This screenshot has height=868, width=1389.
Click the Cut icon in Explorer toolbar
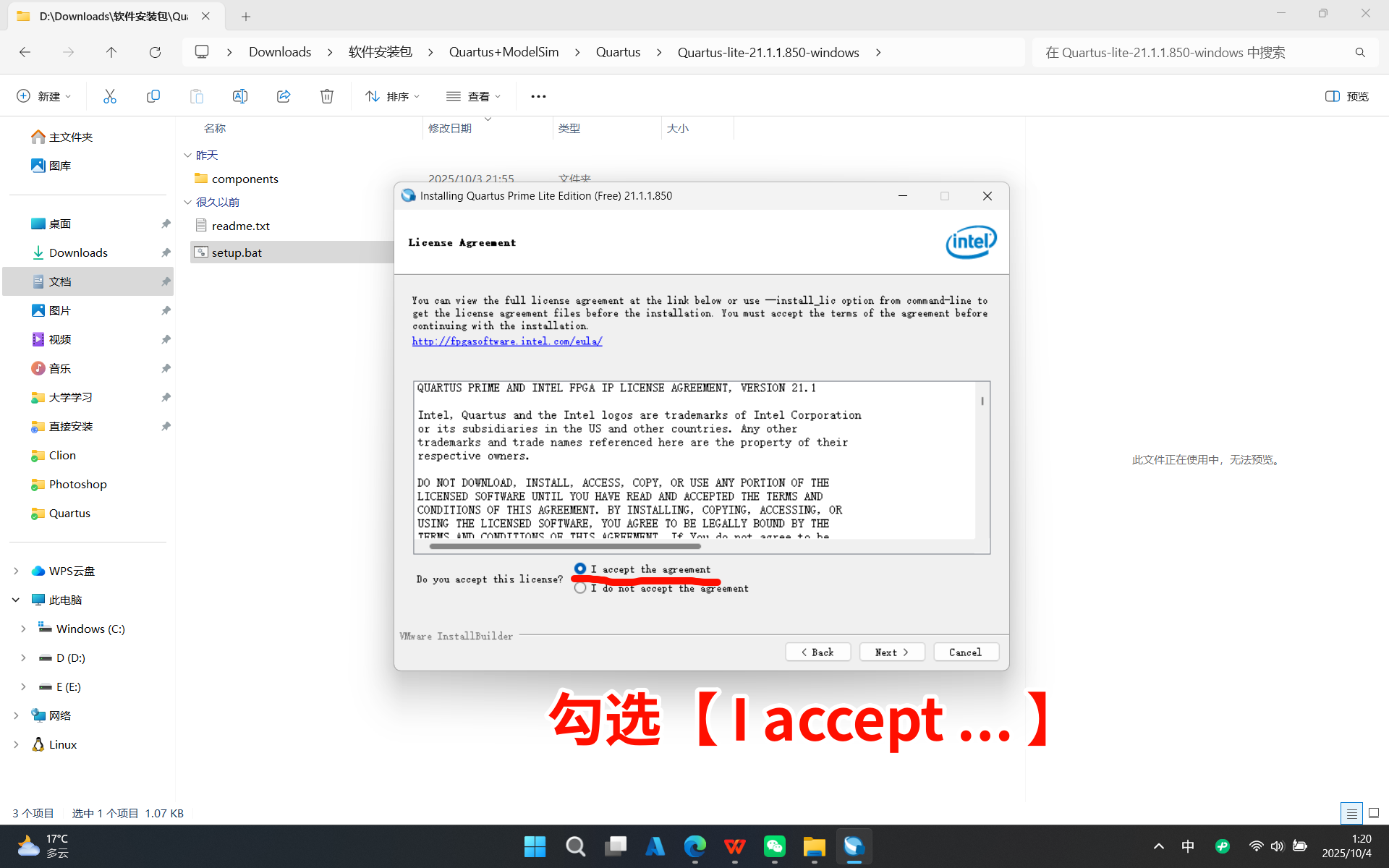click(110, 96)
